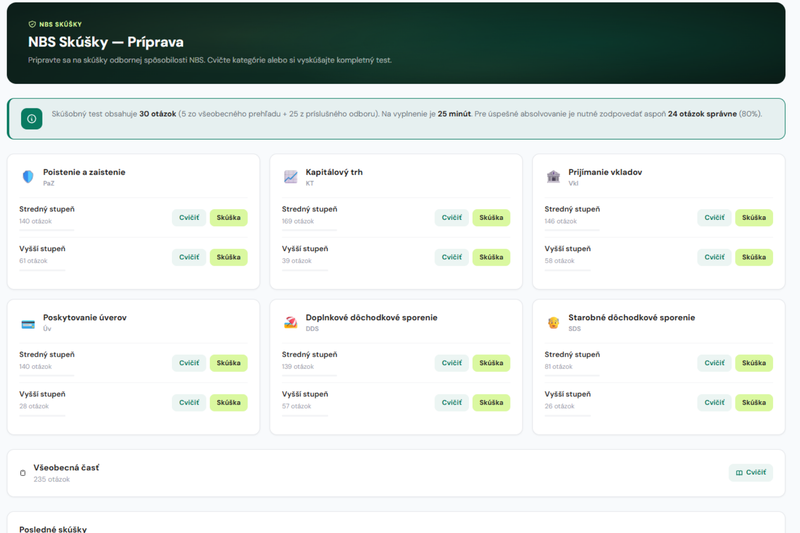Image resolution: width=800 pixels, height=533 pixels.
Task: Click the 58 otázok count under Prijímanie vkladov
Action: pyautogui.click(x=559, y=261)
